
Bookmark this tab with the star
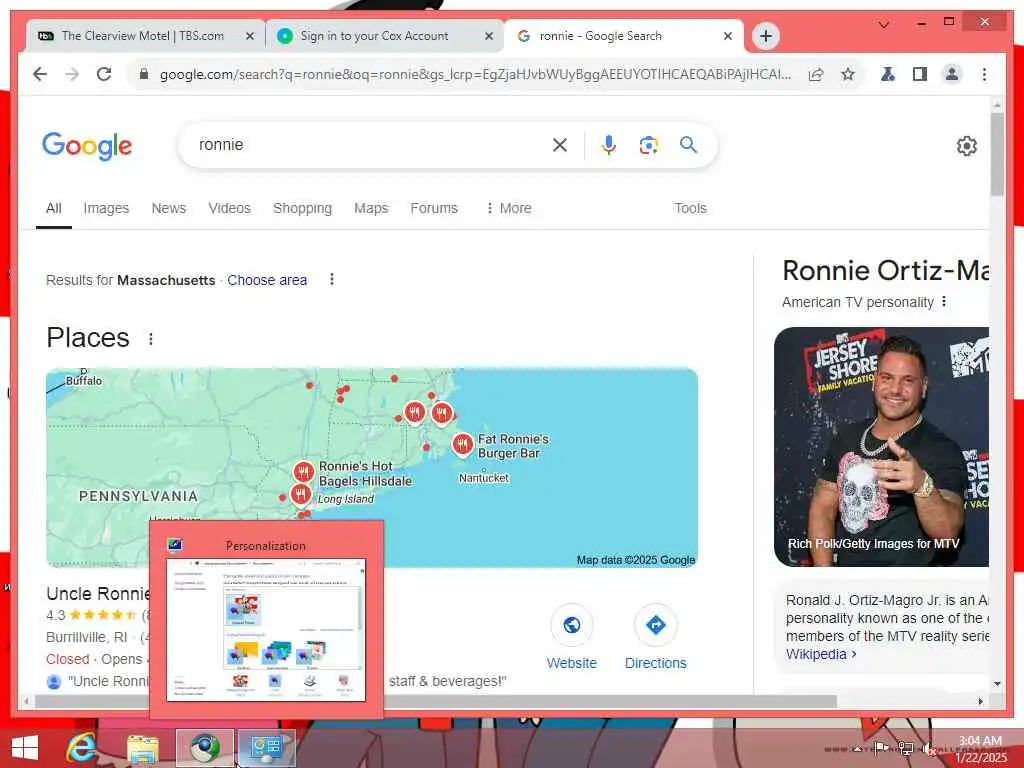(x=848, y=74)
